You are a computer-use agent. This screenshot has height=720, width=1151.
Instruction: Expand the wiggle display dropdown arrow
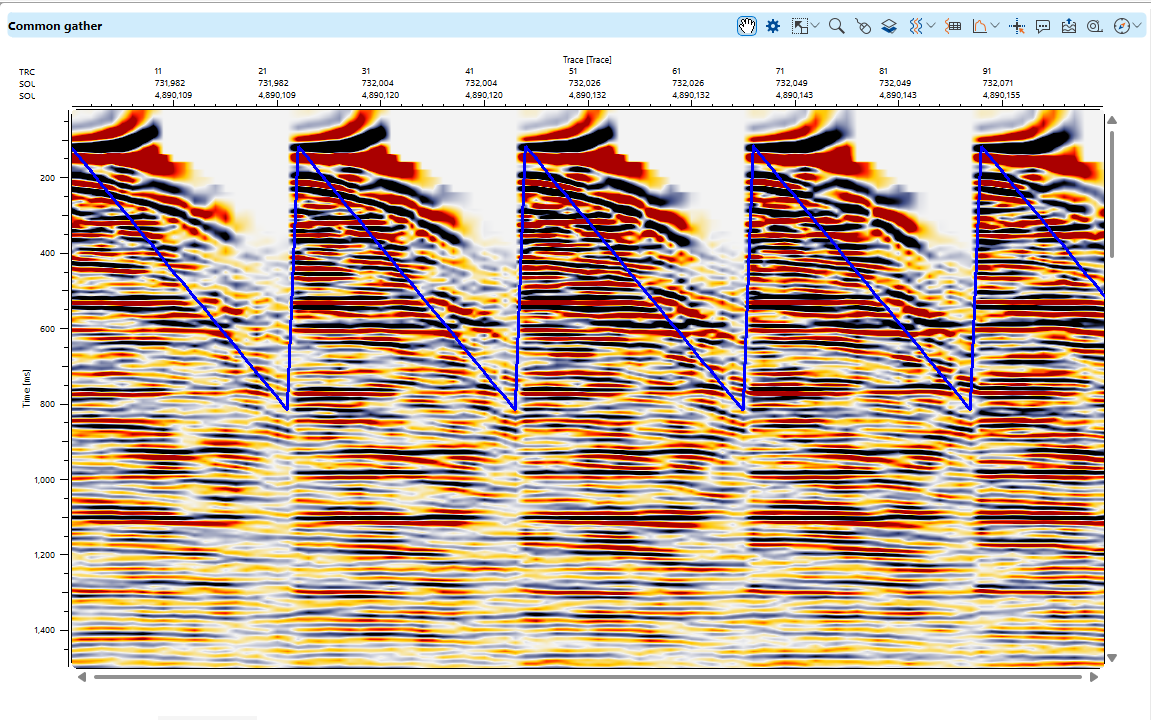pyautogui.click(x=931, y=26)
